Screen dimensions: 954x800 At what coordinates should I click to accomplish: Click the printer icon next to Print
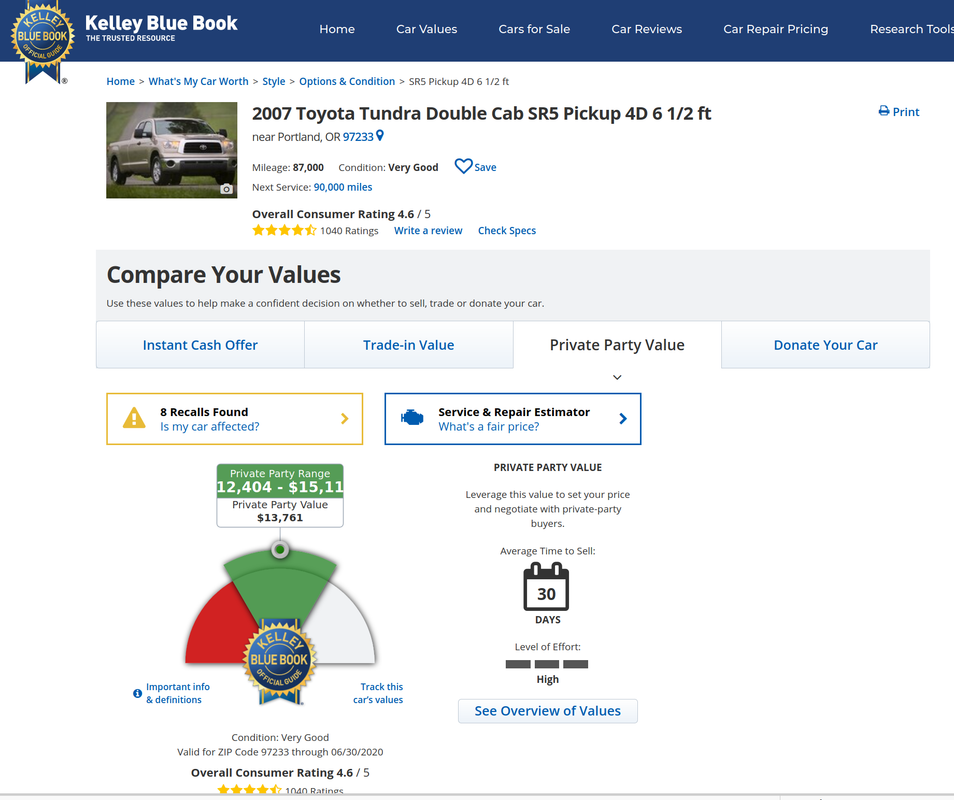883,111
